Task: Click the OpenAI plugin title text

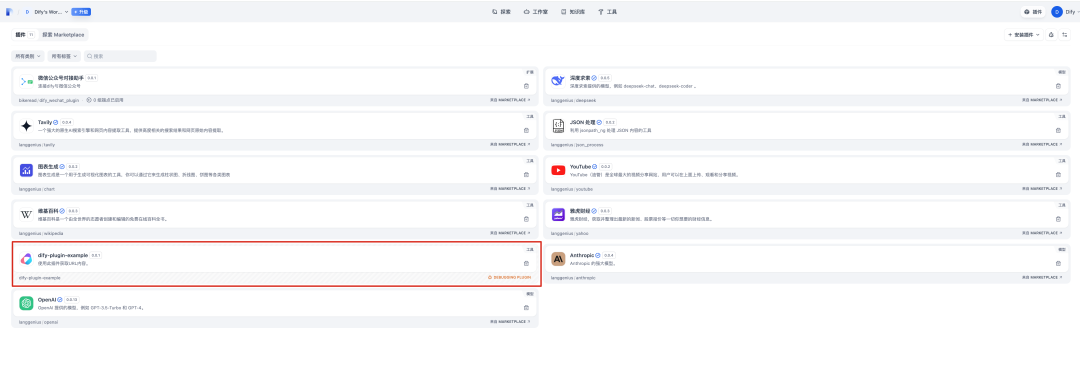Action: tap(46, 299)
